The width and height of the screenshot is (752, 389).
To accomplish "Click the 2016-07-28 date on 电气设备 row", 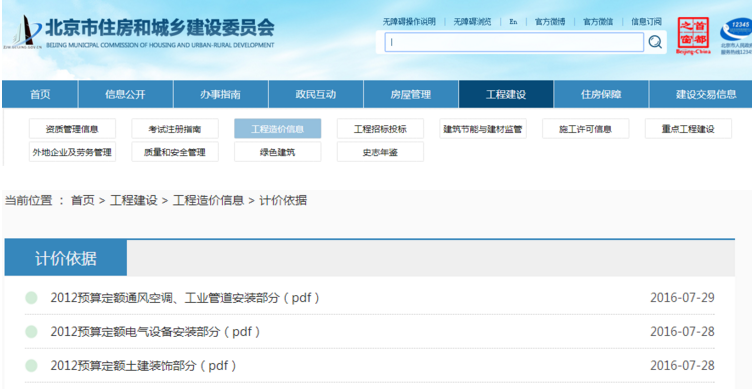I will (x=682, y=331).
